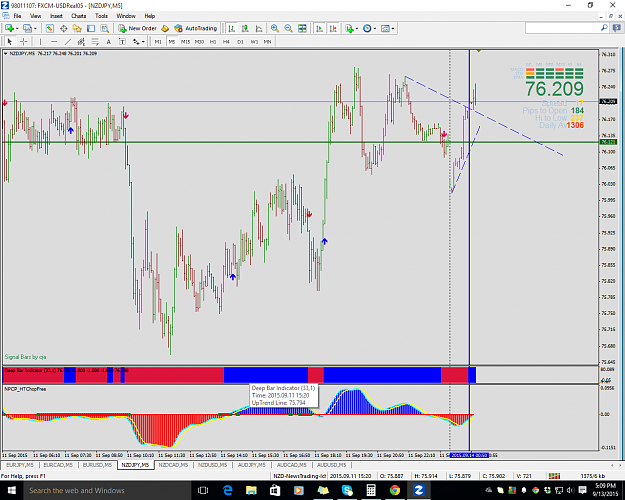Toggle chart Auto Scroll
The height and width of the screenshot is (500, 625).
coord(319,28)
